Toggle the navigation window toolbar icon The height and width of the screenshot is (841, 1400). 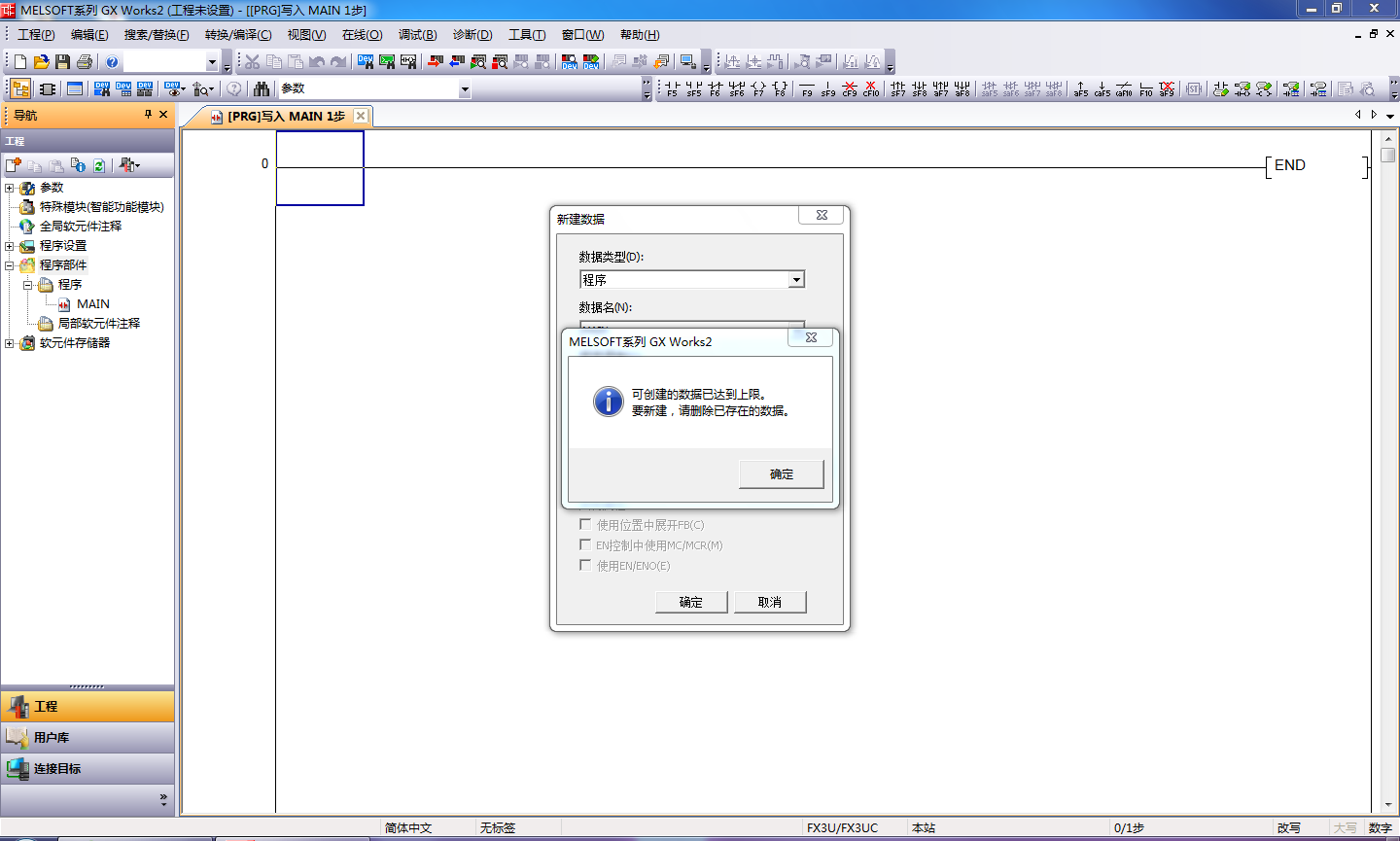click(x=20, y=89)
